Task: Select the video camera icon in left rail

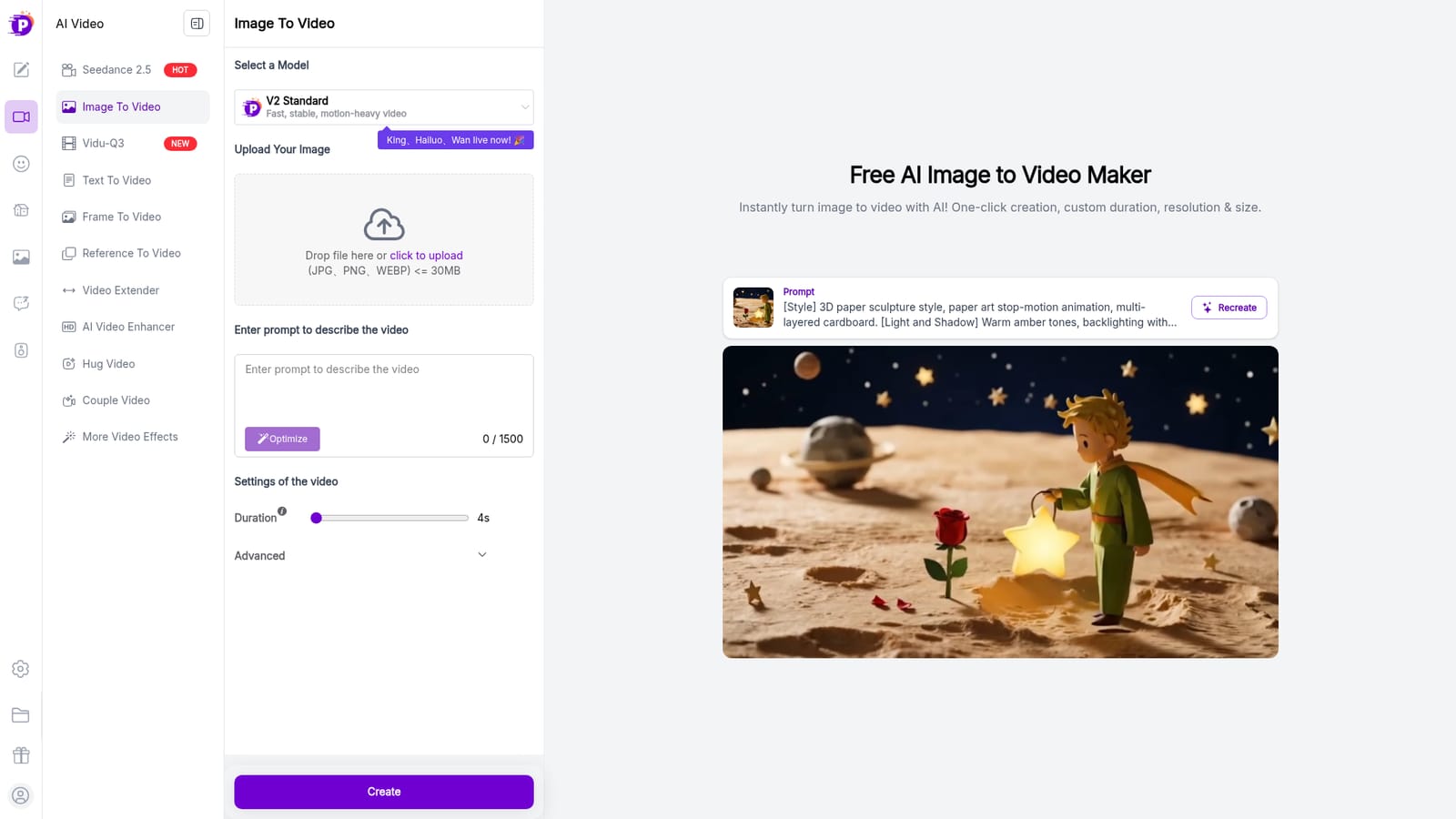Action: coord(21,116)
